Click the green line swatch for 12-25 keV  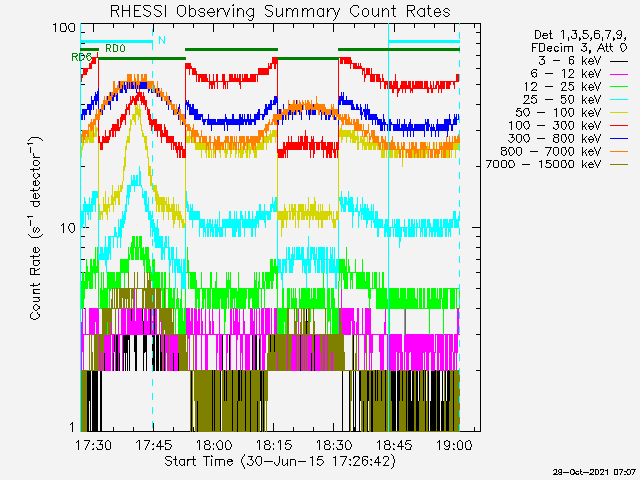[619, 87]
